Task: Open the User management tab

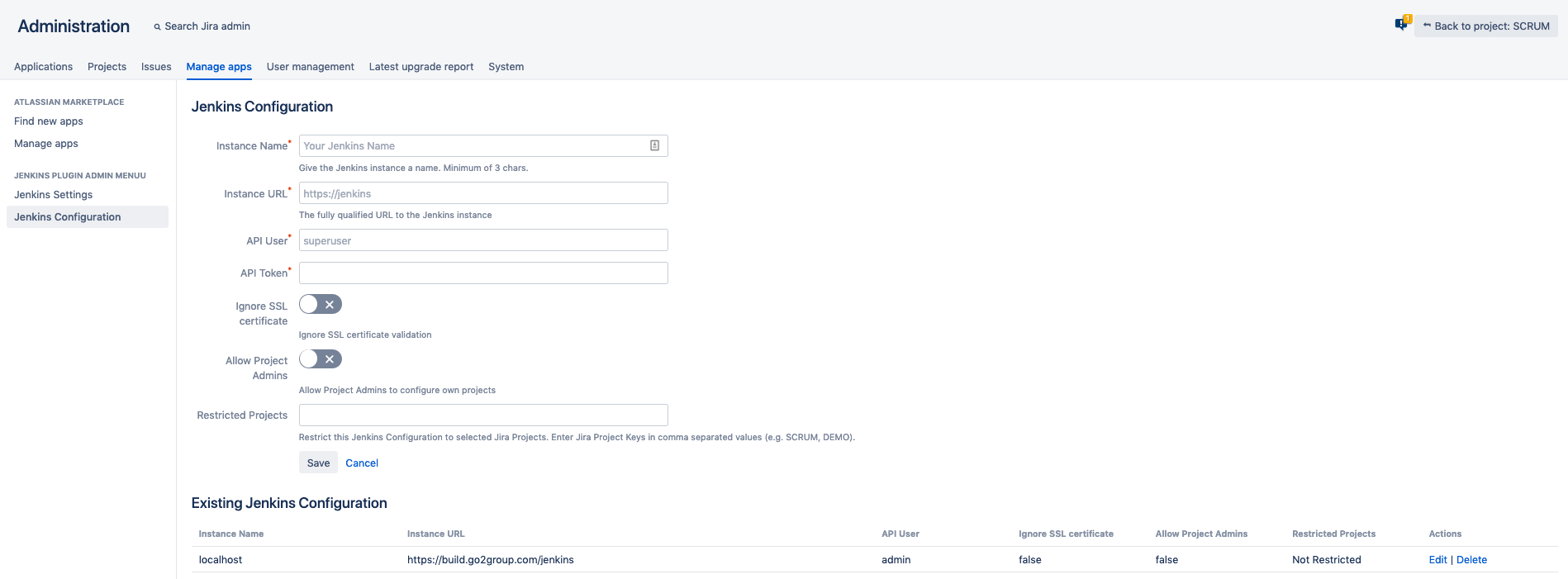Action: pyautogui.click(x=310, y=67)
